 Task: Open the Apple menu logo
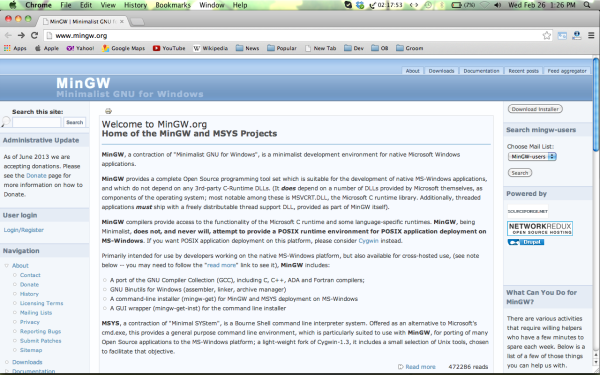coord(13,5)
